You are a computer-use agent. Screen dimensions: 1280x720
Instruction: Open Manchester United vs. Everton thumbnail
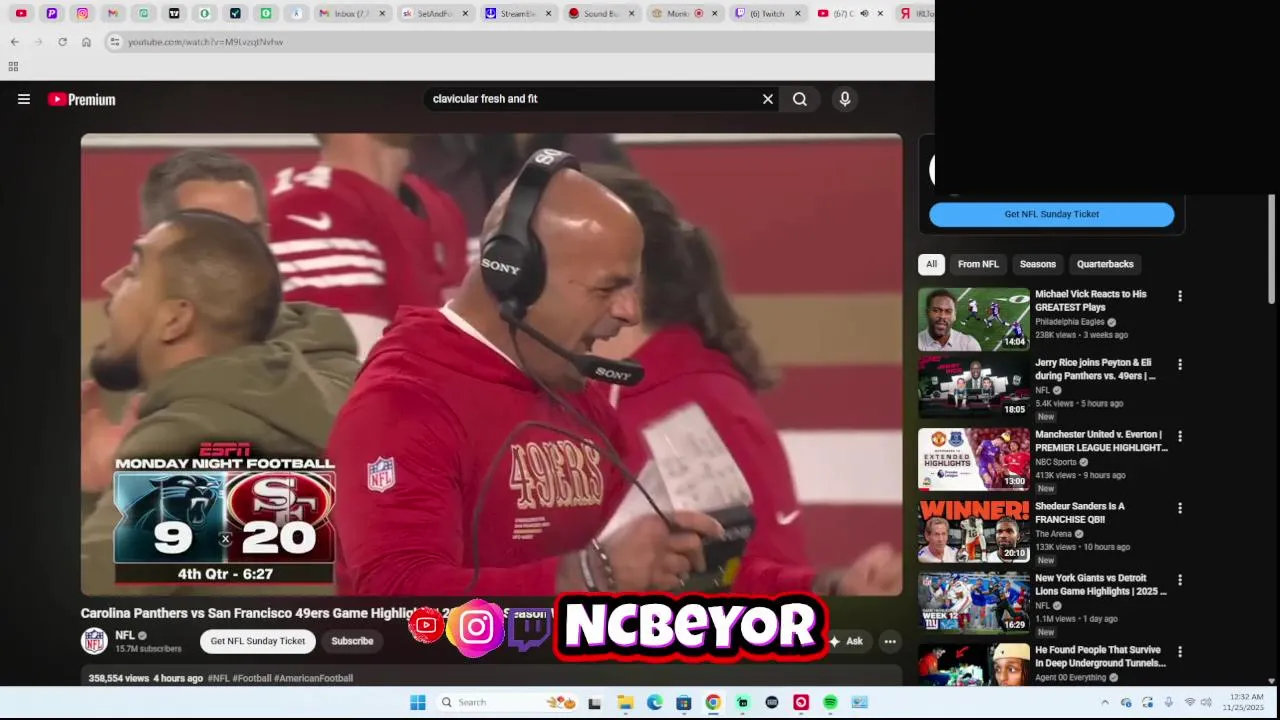[974, 460]
